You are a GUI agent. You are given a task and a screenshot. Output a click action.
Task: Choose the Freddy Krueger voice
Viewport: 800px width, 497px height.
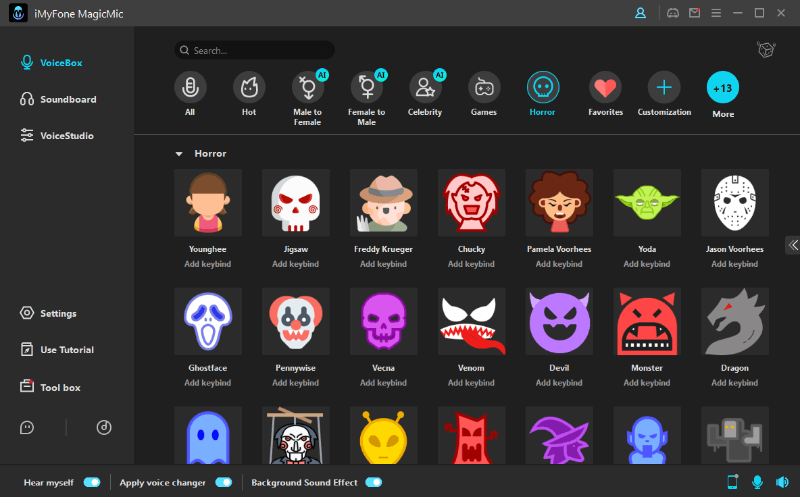tap(383, 203)
